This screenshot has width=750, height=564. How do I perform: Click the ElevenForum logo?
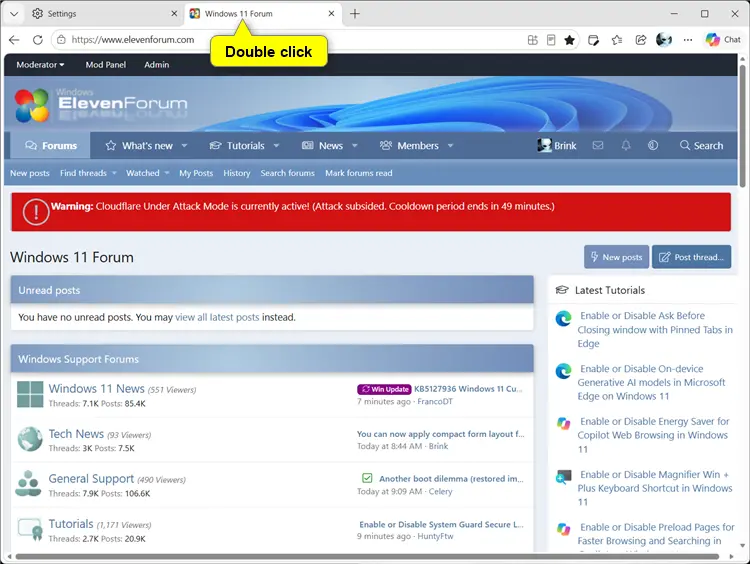[x=101, y=104]
